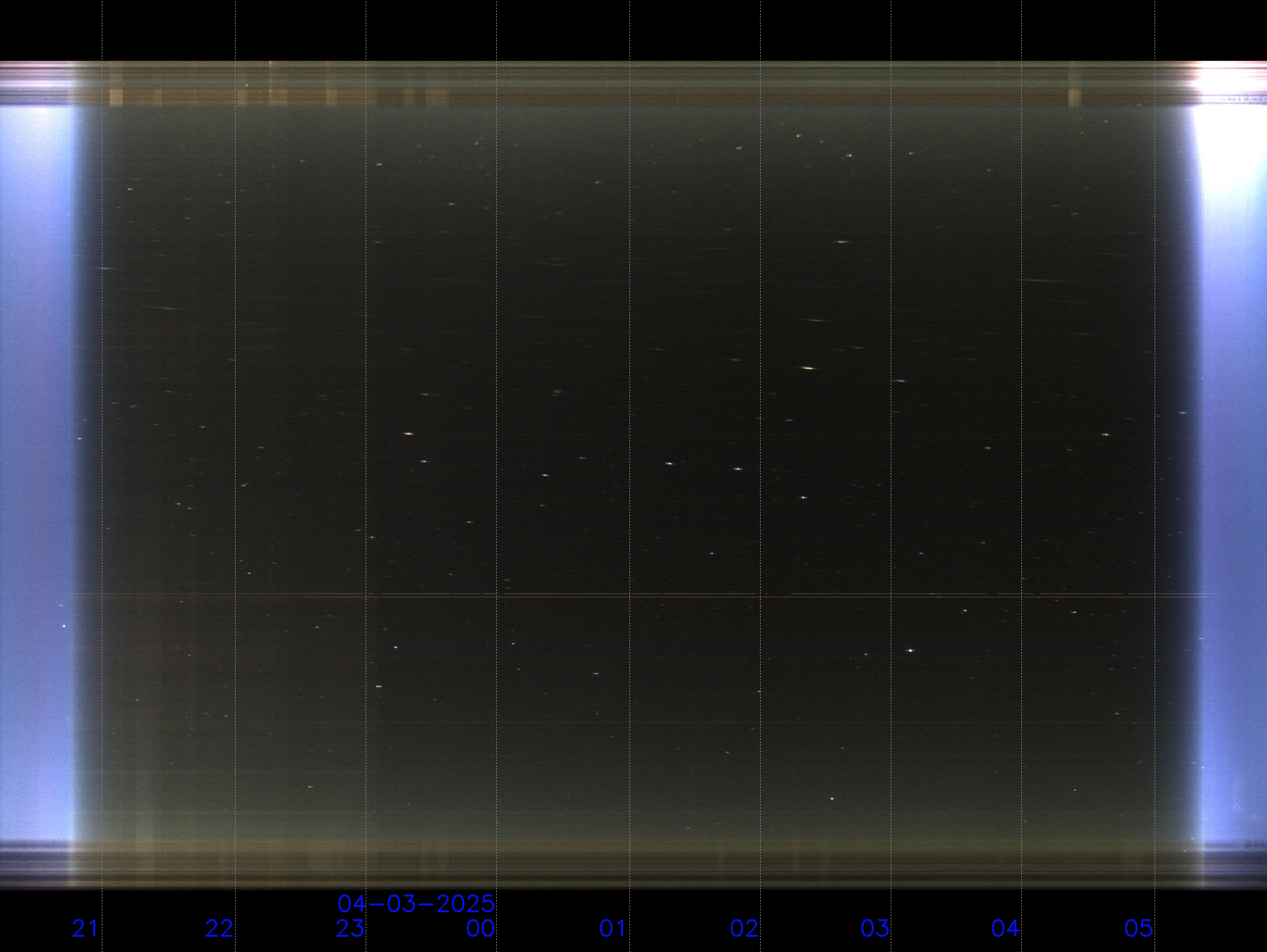Click the 05 hour label
This screenshot has height=952, width=1267.
(1139, 928)
